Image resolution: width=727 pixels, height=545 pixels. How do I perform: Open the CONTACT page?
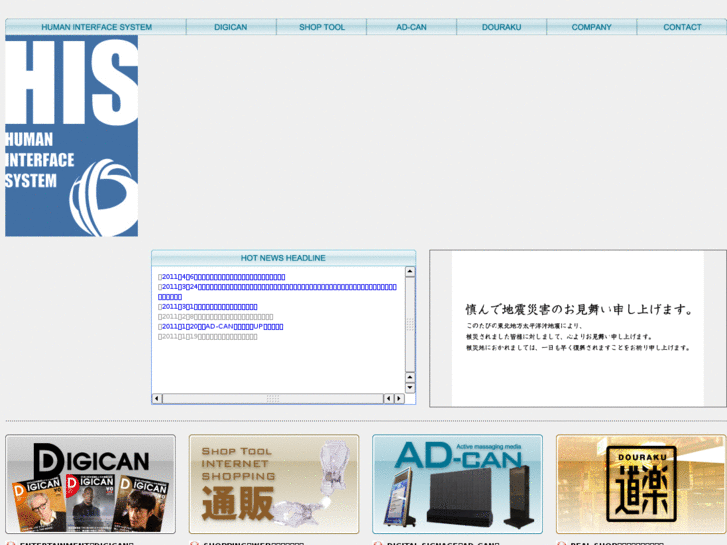682,27
